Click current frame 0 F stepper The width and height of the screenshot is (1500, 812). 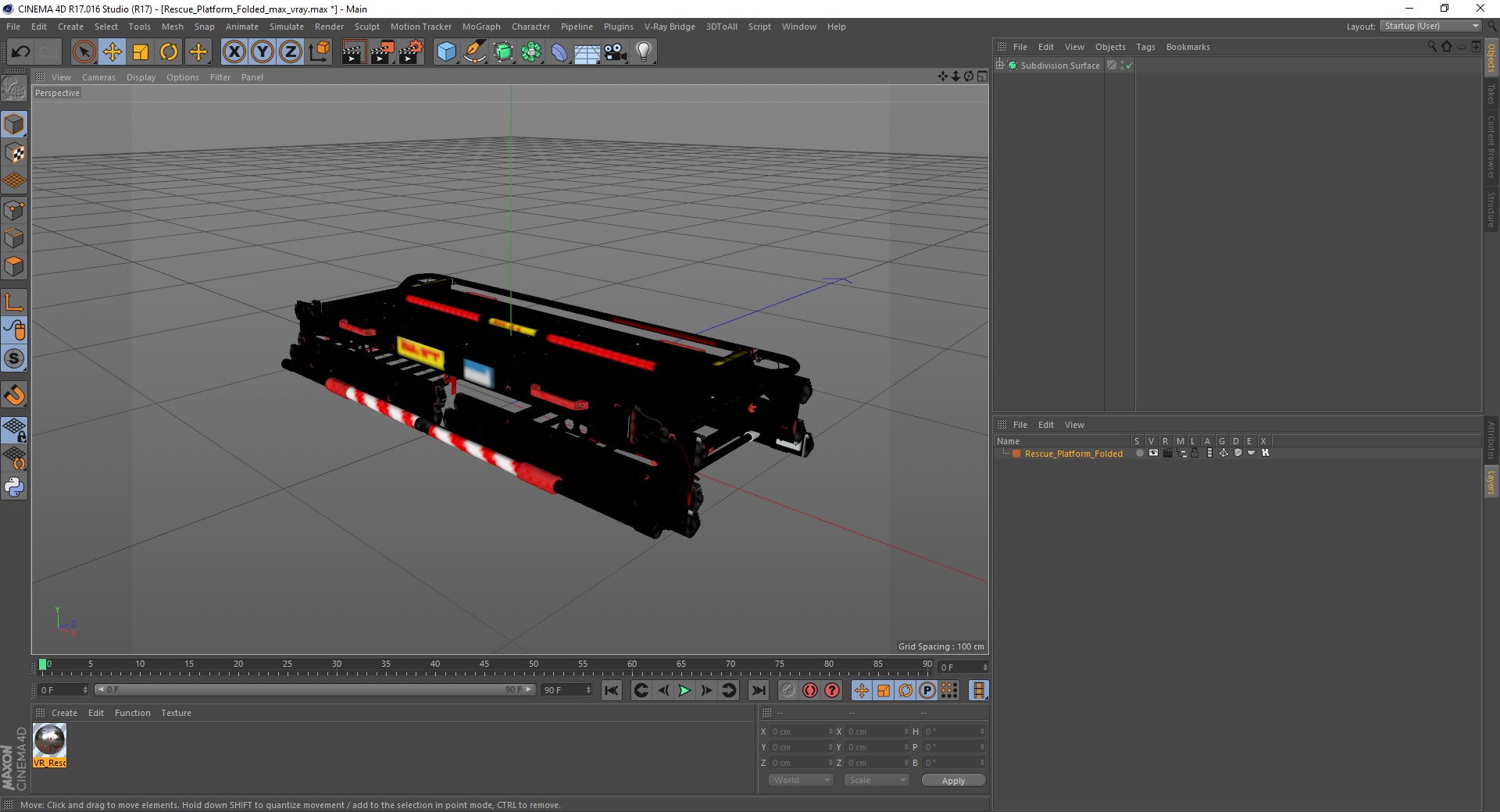(85, 690)
